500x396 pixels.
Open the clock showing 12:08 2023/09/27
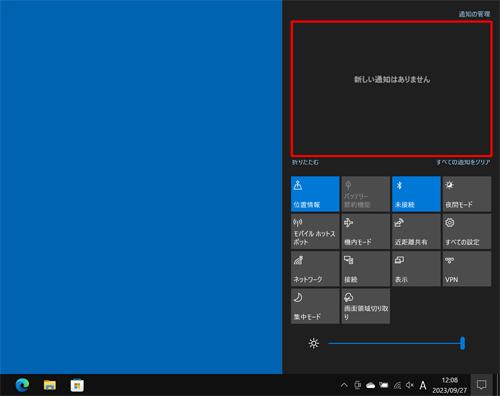pyautogui.click(x=450, y=385)
